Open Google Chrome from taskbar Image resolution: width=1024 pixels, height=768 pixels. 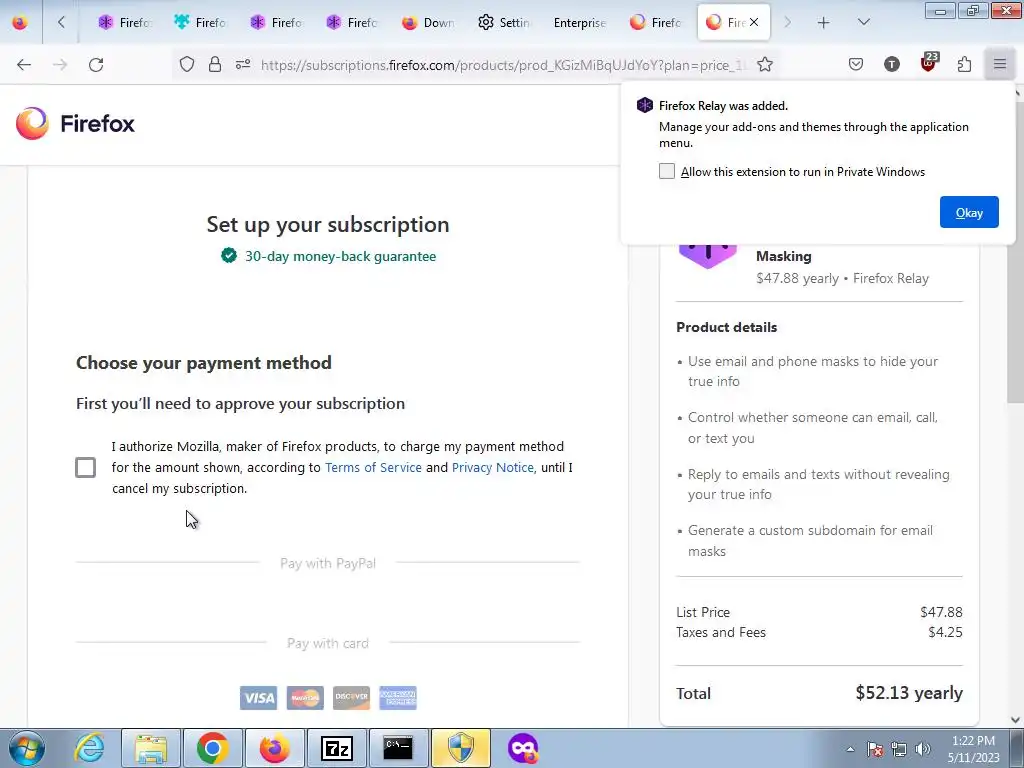tap(212, 748)
